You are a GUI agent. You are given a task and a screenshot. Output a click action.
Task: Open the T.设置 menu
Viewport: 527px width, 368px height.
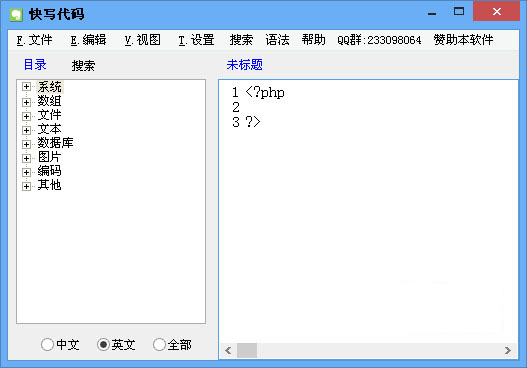[x=196, y=40]
